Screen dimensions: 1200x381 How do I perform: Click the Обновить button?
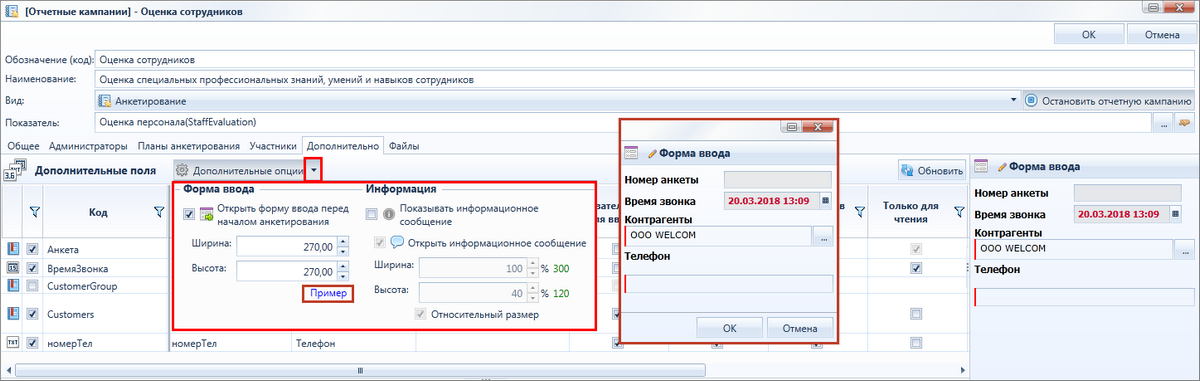(931, 171)
